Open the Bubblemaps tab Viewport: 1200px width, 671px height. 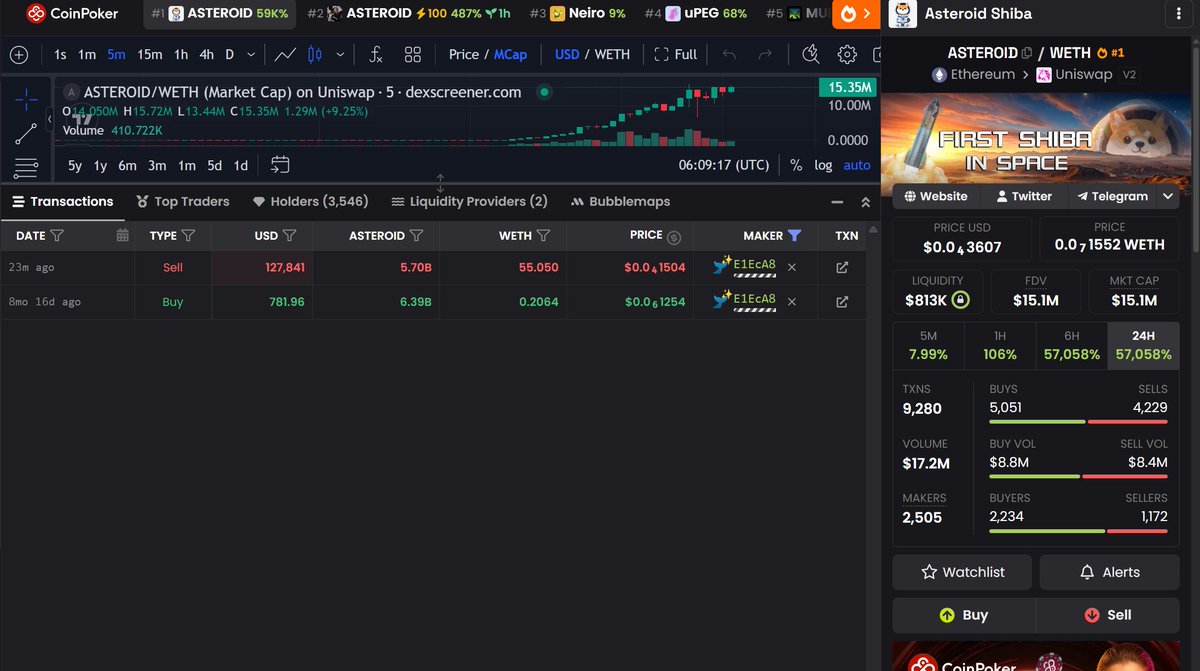pyautogui.click(x=620, y=201)
